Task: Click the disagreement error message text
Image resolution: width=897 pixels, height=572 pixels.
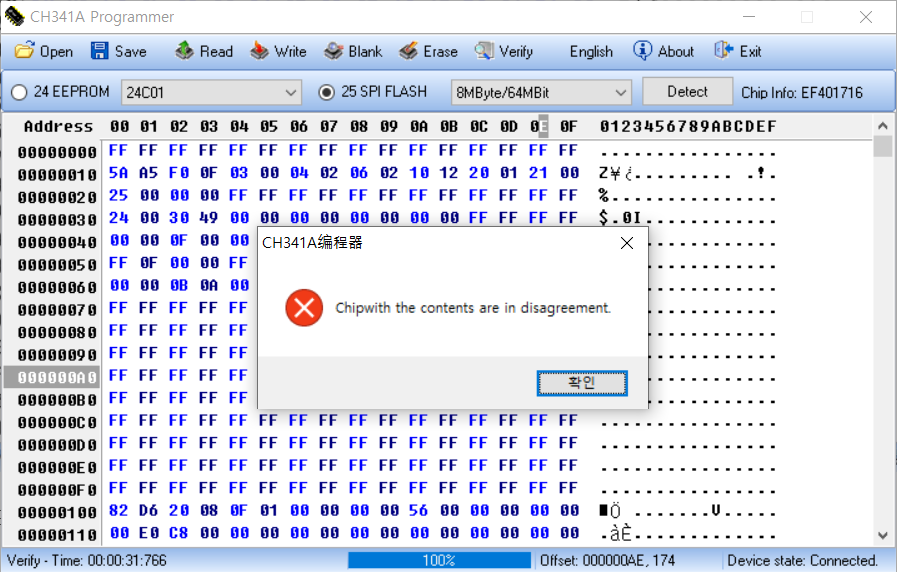Action: click(473, 308)
